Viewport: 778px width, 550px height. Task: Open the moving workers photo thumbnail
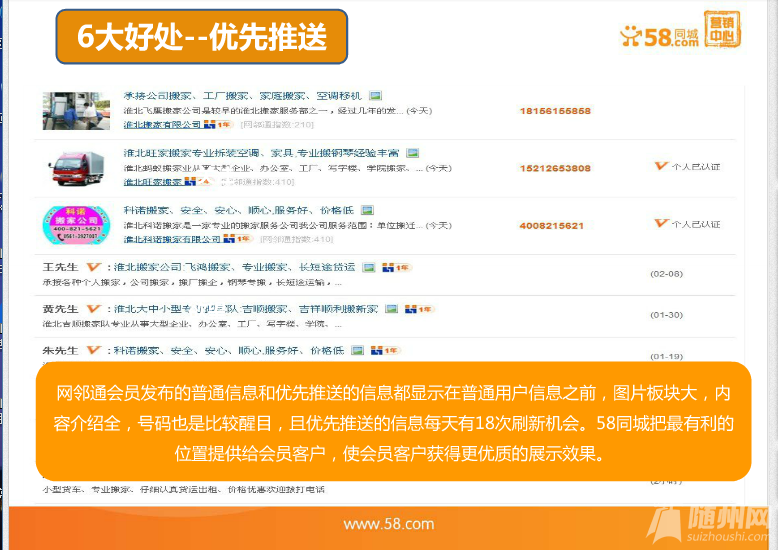[76, 111]
